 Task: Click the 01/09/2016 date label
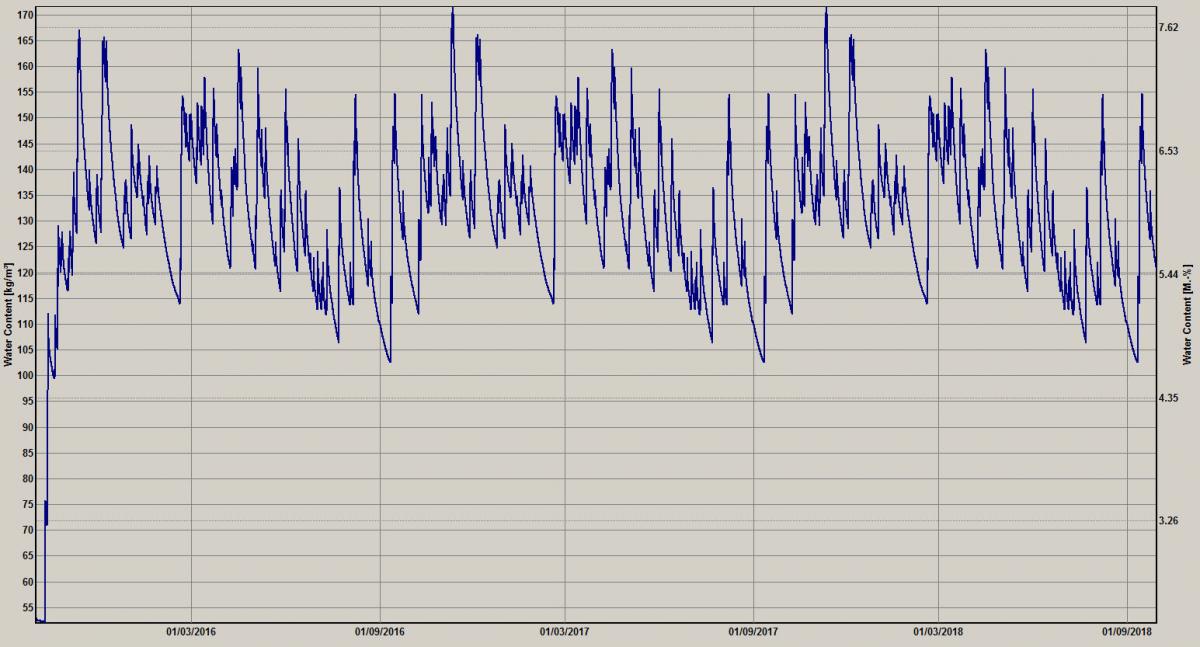click(x=379, y=631)
